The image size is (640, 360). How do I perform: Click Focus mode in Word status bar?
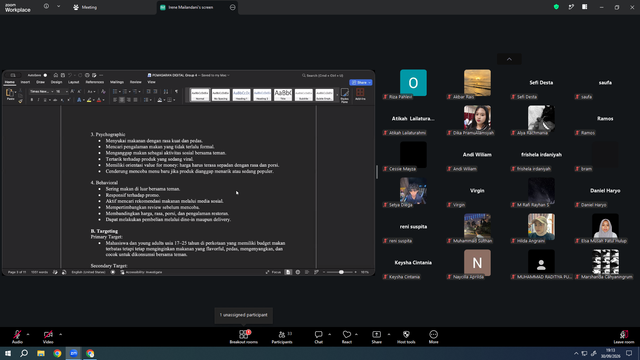tap(273, 272)
